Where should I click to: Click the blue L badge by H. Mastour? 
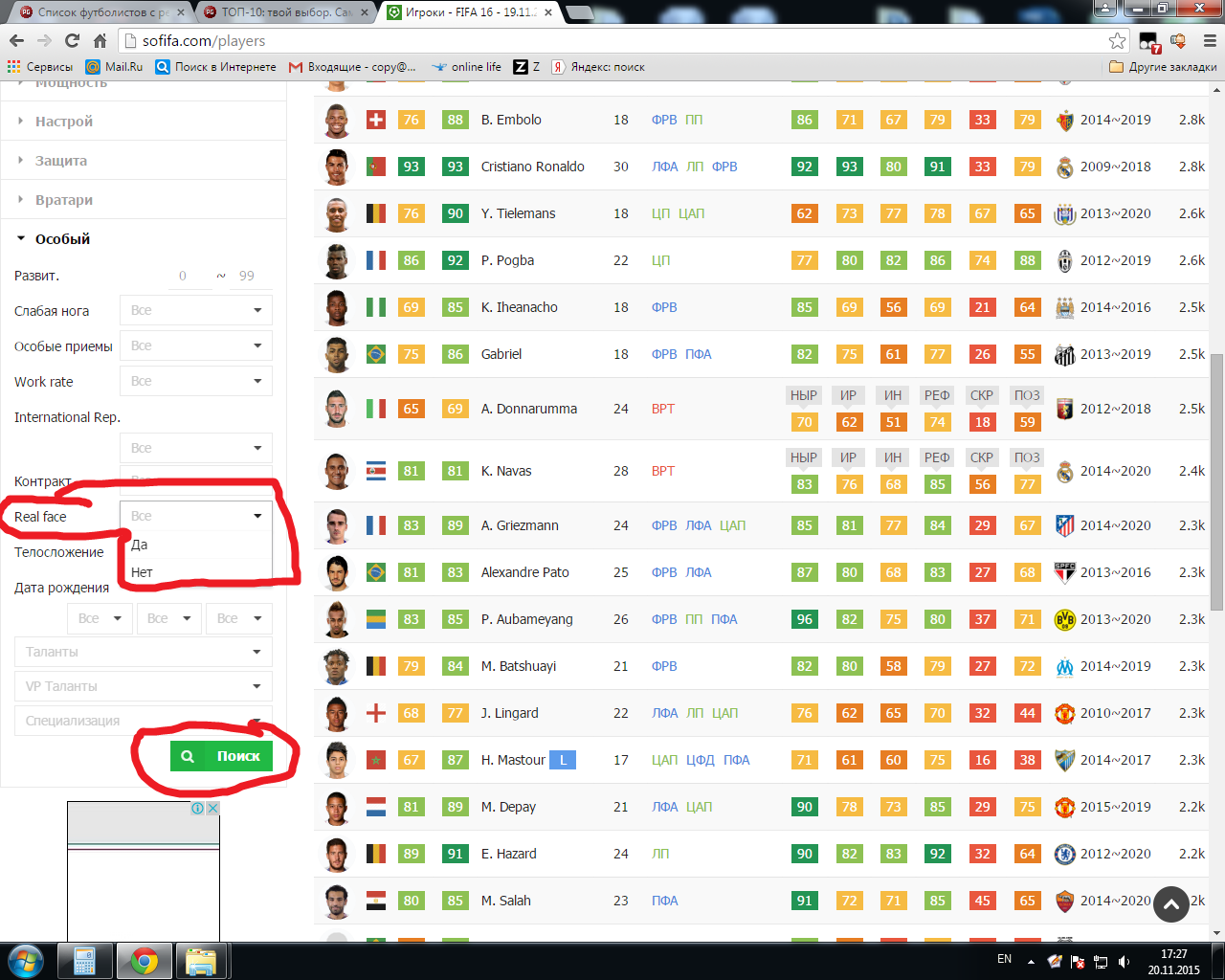pos(563,760)
